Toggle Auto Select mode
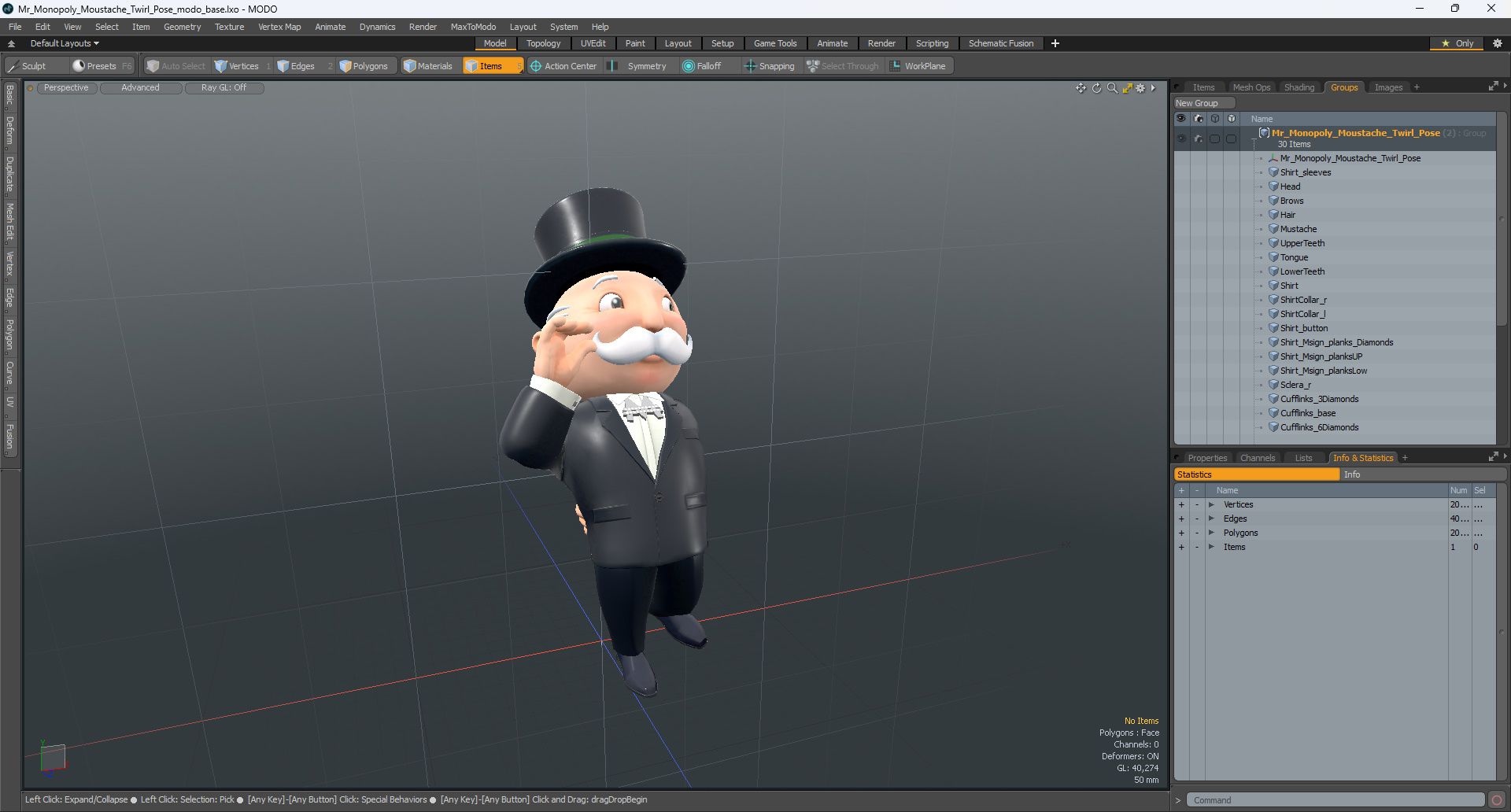Viewport: 1511px width, 812px height. click(176, 66)
